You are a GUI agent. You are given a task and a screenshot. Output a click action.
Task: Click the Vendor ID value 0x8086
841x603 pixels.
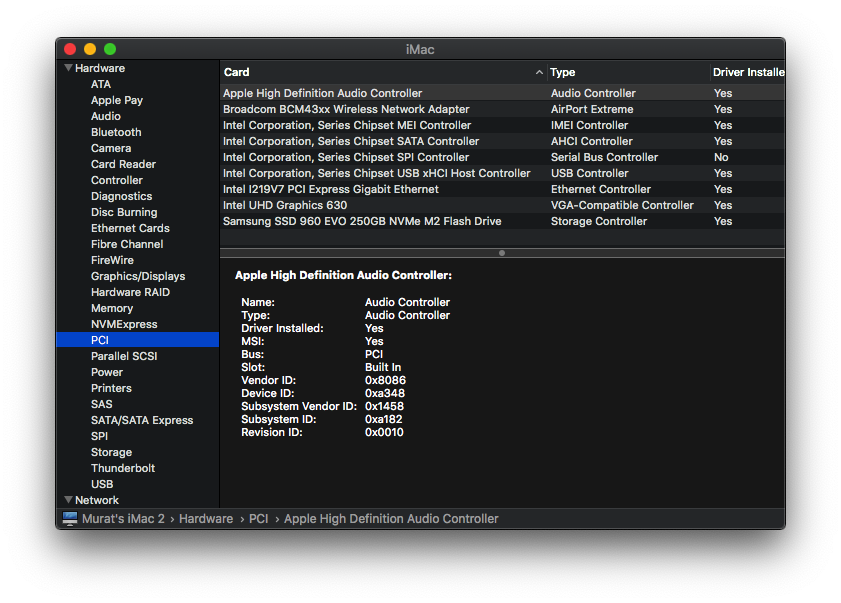[386, 380]
